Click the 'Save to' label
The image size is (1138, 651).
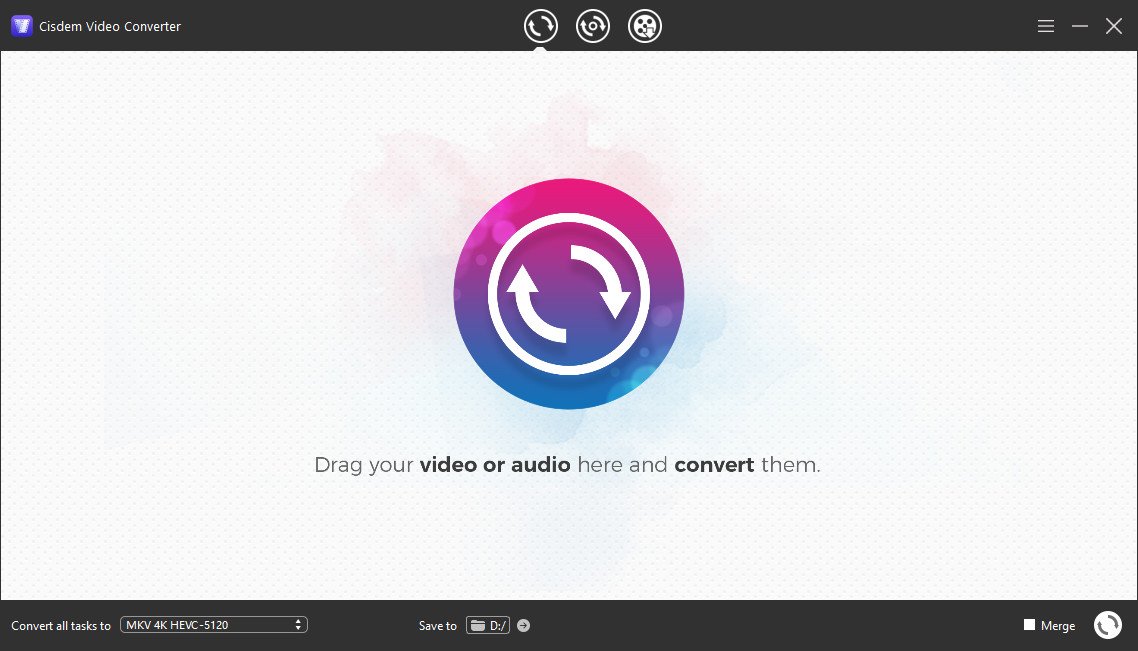coord(437,626)
